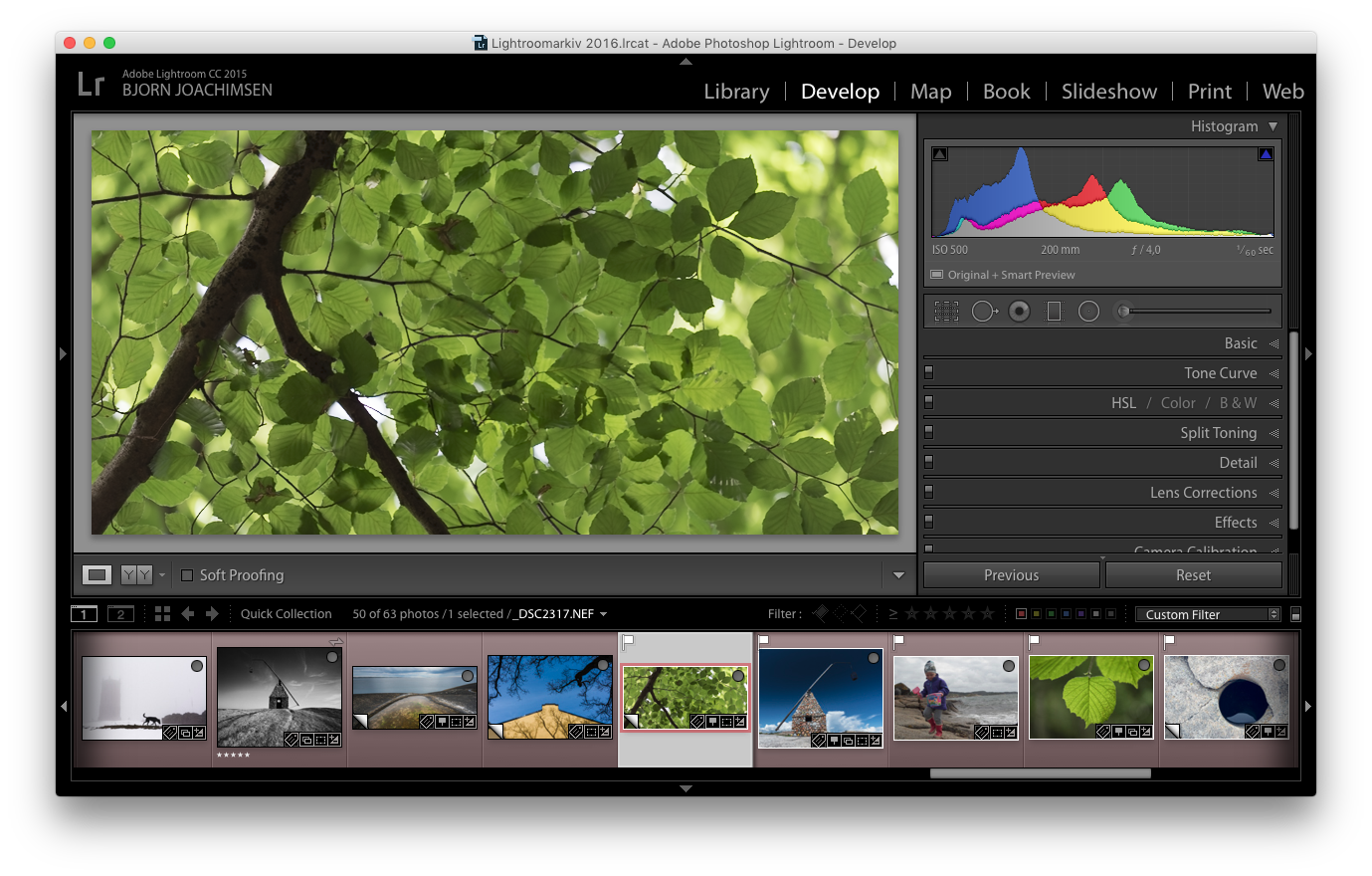1372x876 pixels.
Task: Open the filmstrip Grid view icon
Action: [x=162, y=614]
